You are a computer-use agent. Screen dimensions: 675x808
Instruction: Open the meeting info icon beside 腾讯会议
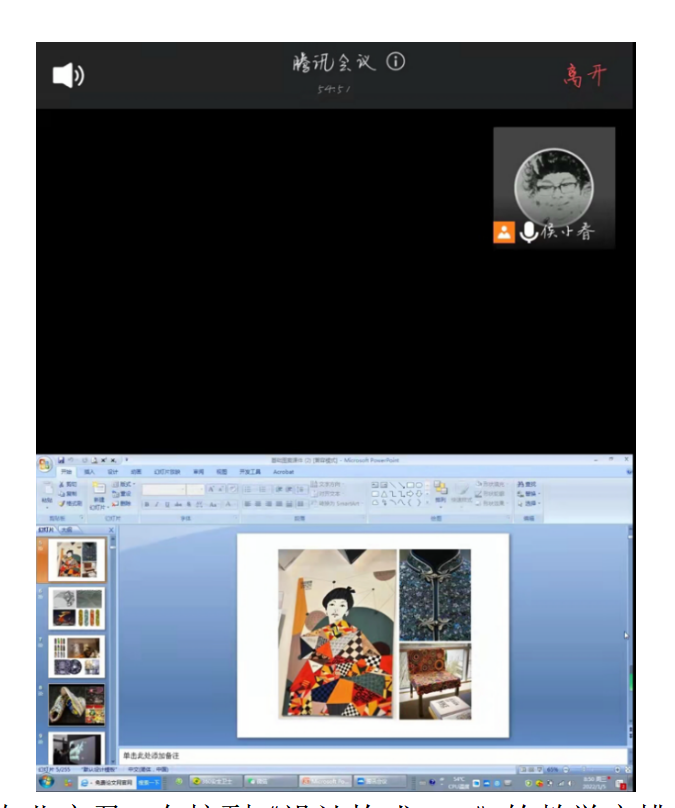(x=396, y=62)
